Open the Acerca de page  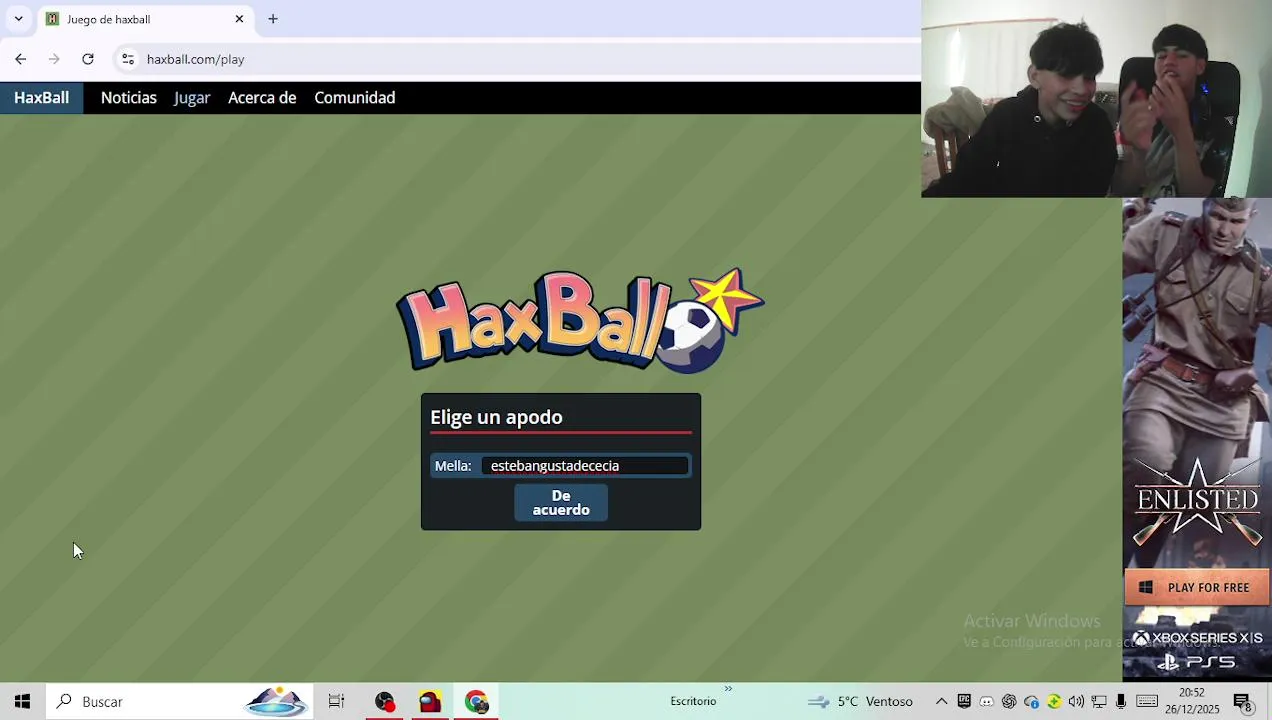tap(262, 98)
